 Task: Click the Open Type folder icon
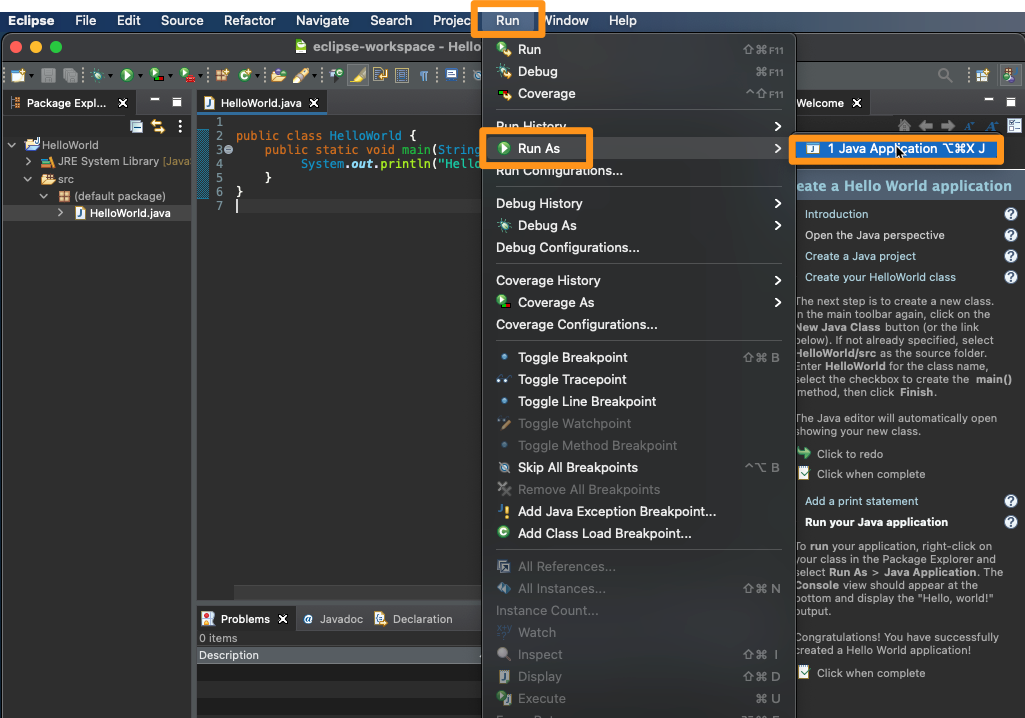click(x=279, y=76)
